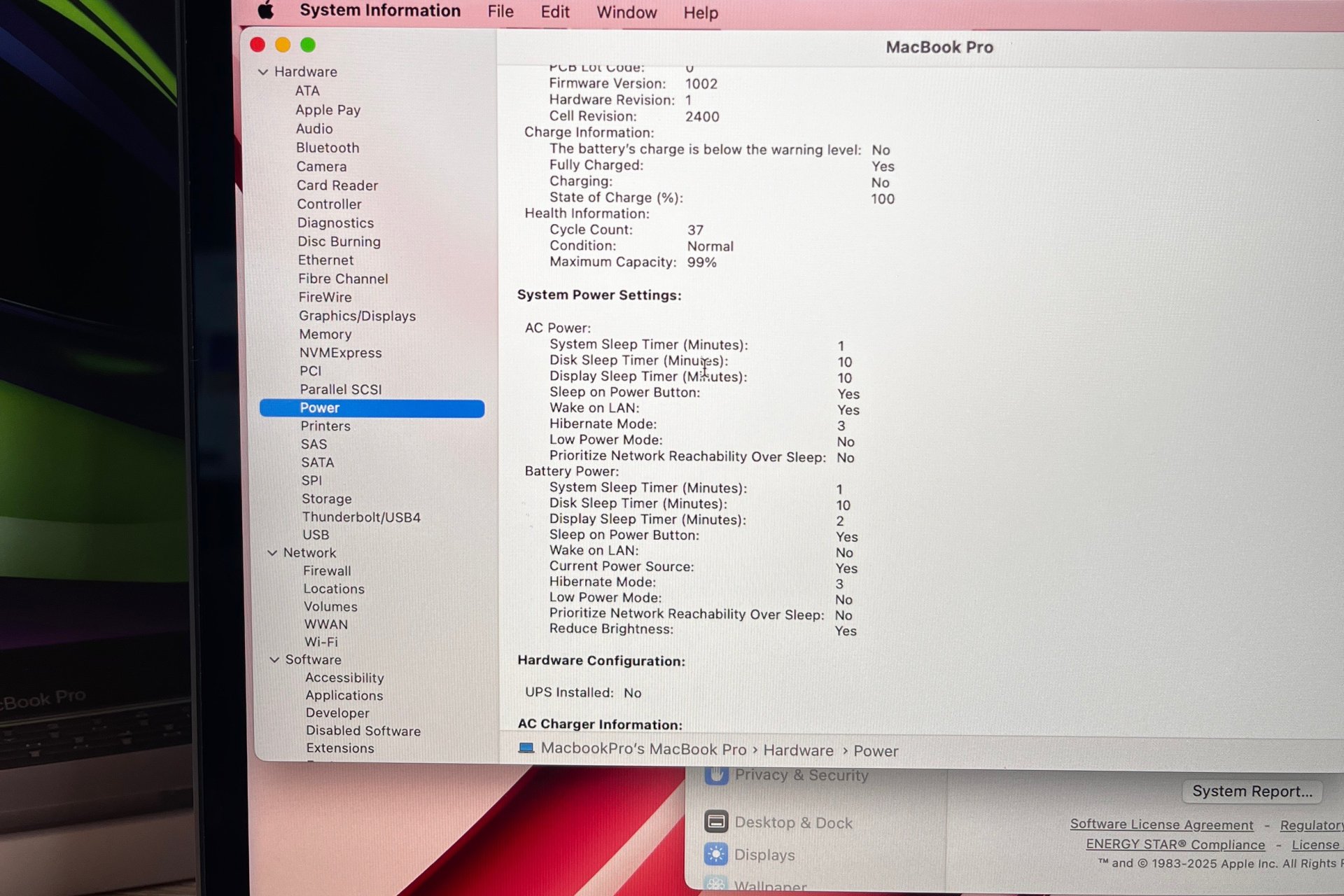Viewport: 1344px width, 896px height.
Task: Open Displays in System Settings
Action: [750, 855]
